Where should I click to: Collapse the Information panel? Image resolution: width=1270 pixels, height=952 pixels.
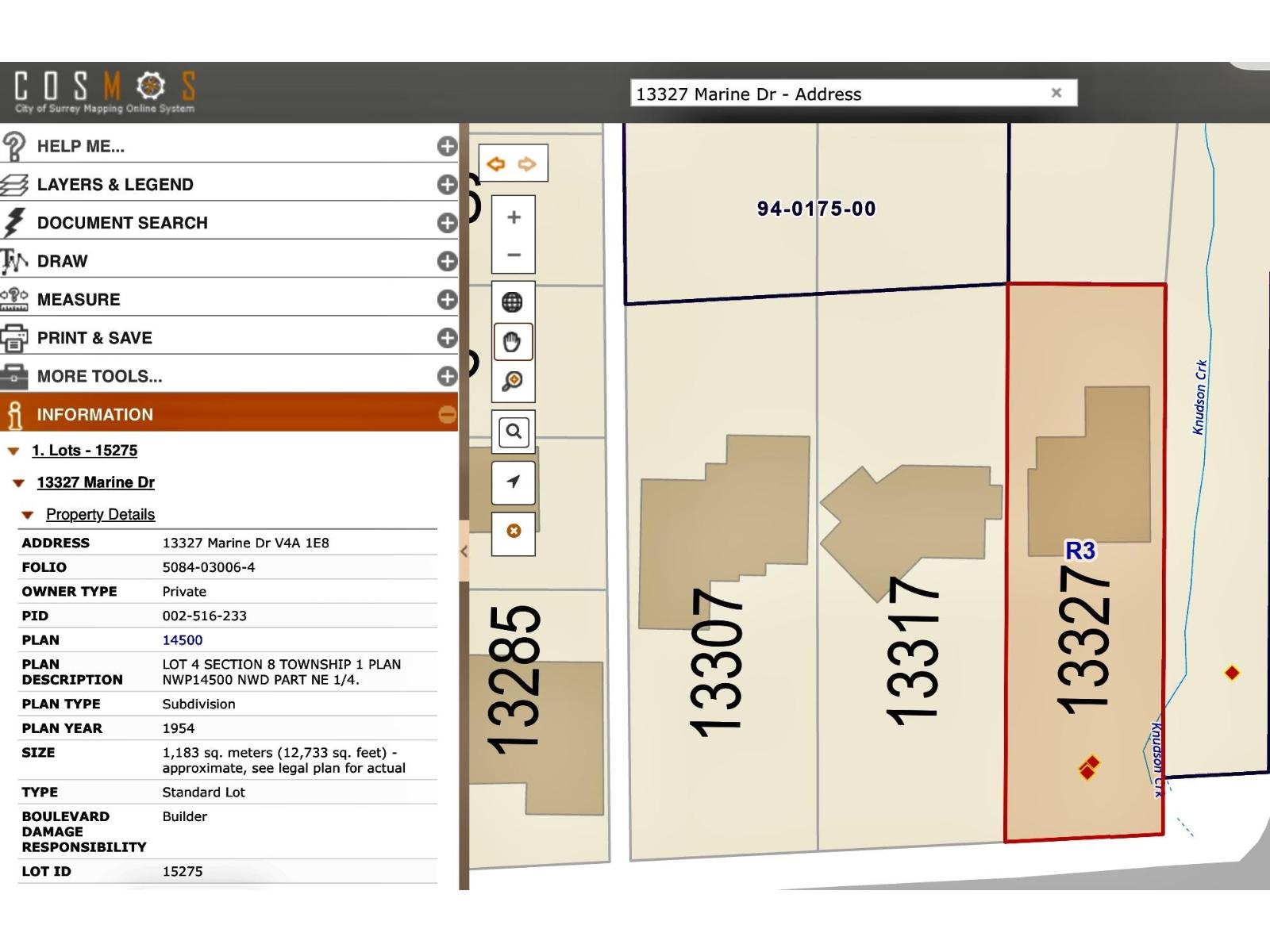pyautogui.click(x=447, y=414)
